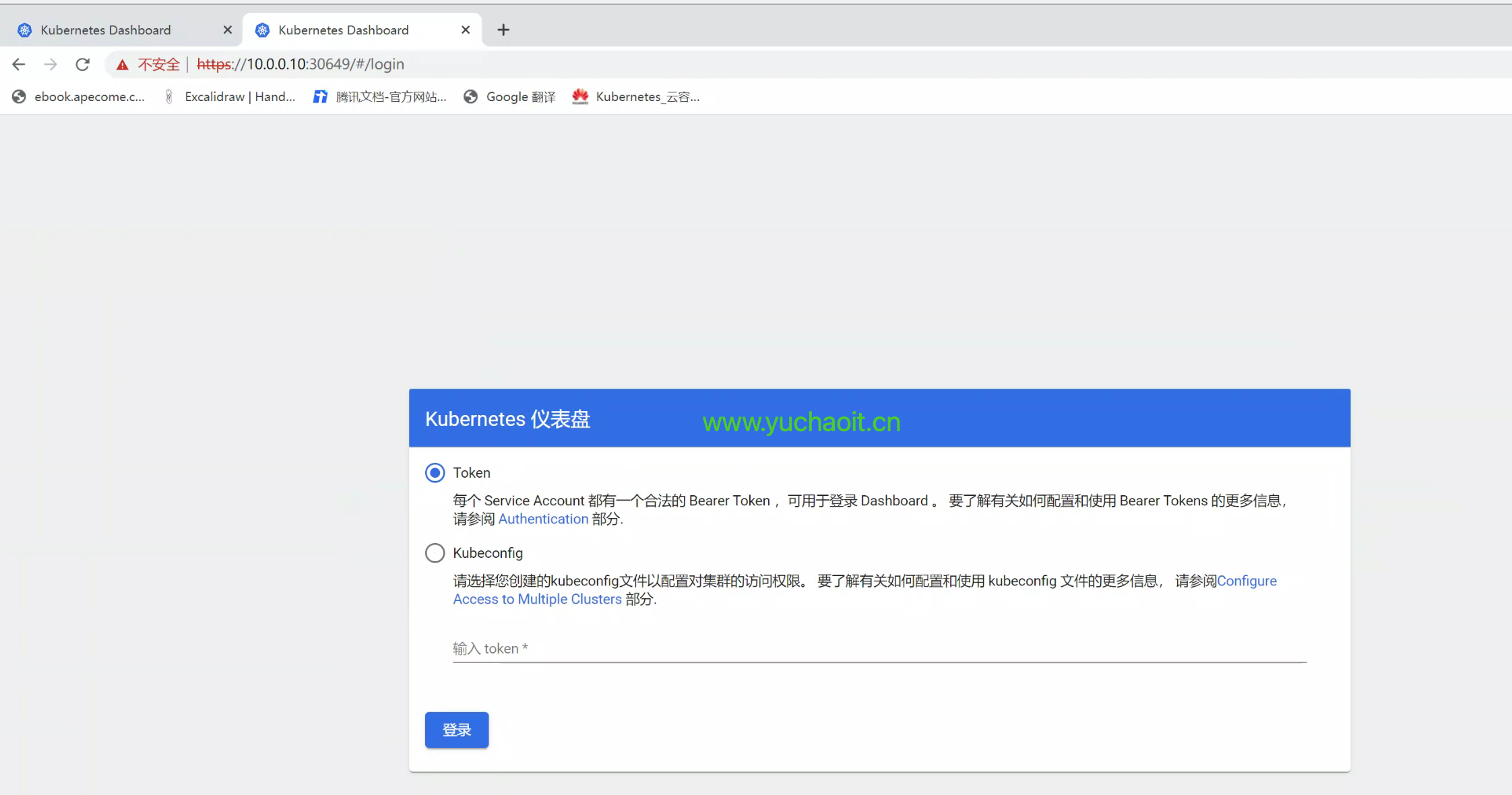Click the browser back arrow
Viewport: 1512px width, 795px height.
pyautogui.click(x=19, y=64)
